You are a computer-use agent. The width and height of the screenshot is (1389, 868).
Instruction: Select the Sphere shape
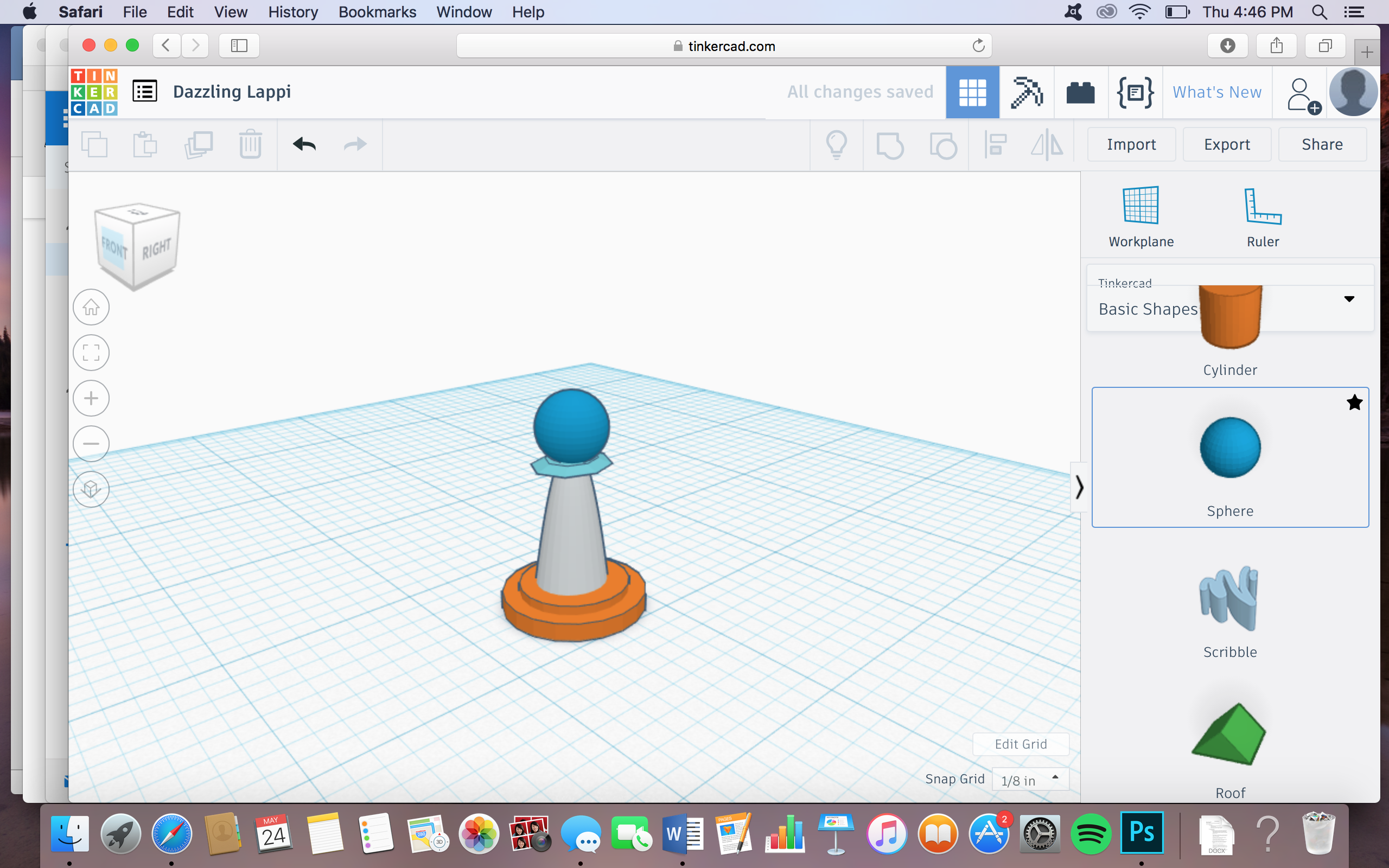point(1230,457)
